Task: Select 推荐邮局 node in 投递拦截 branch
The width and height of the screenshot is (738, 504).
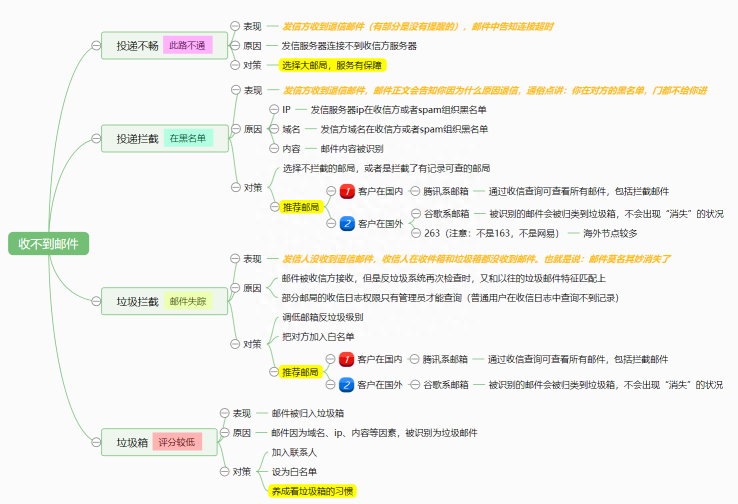Action: pos(301,207)
